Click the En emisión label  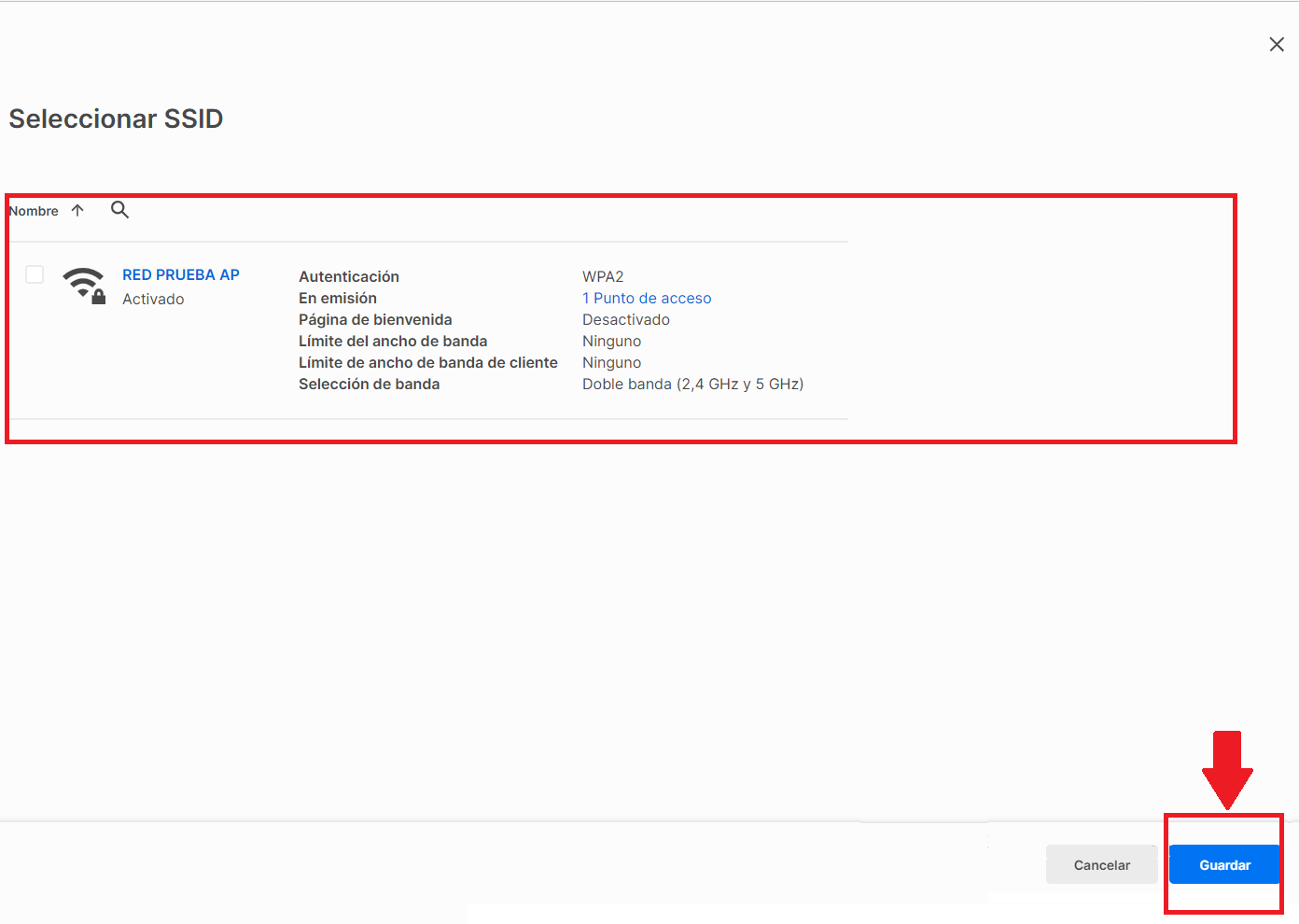click(x=338, y=299)
